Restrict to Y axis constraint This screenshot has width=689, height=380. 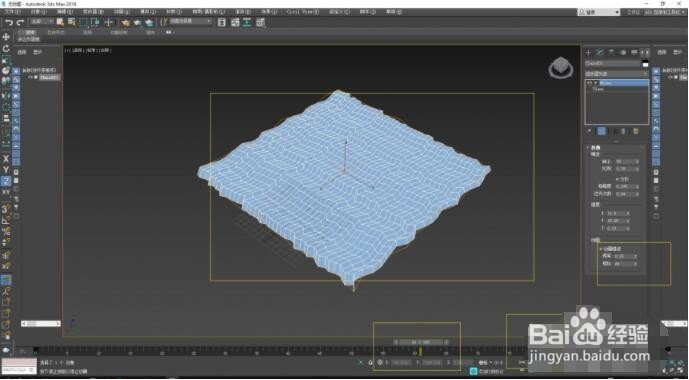tap(6, 170)
